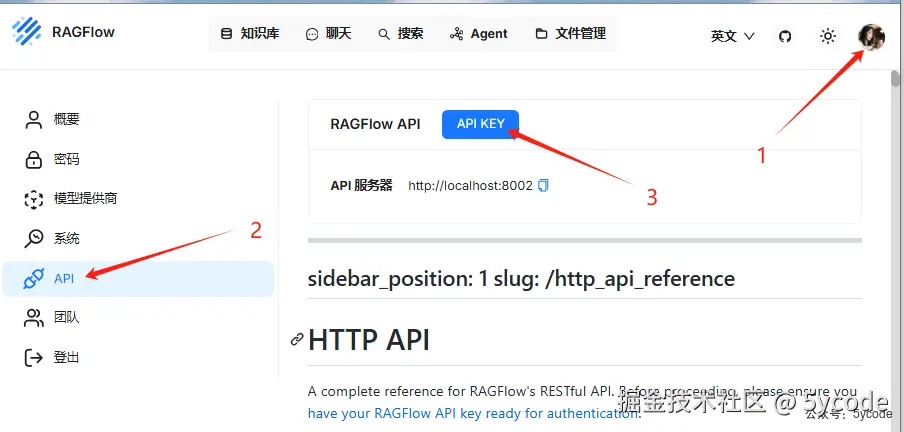Click the page vertical scrollbar thumb

point(895,77)
